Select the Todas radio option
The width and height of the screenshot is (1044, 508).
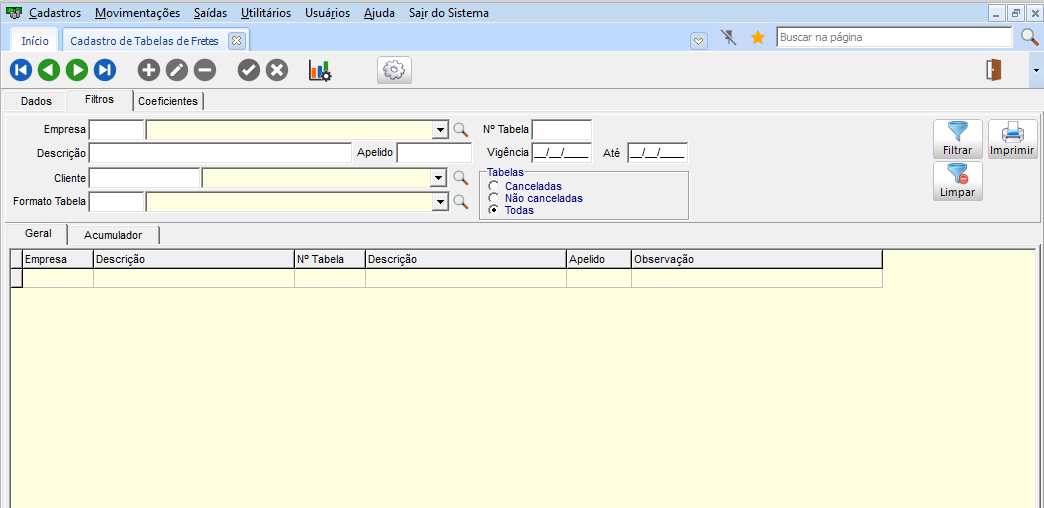click(493, 210)
